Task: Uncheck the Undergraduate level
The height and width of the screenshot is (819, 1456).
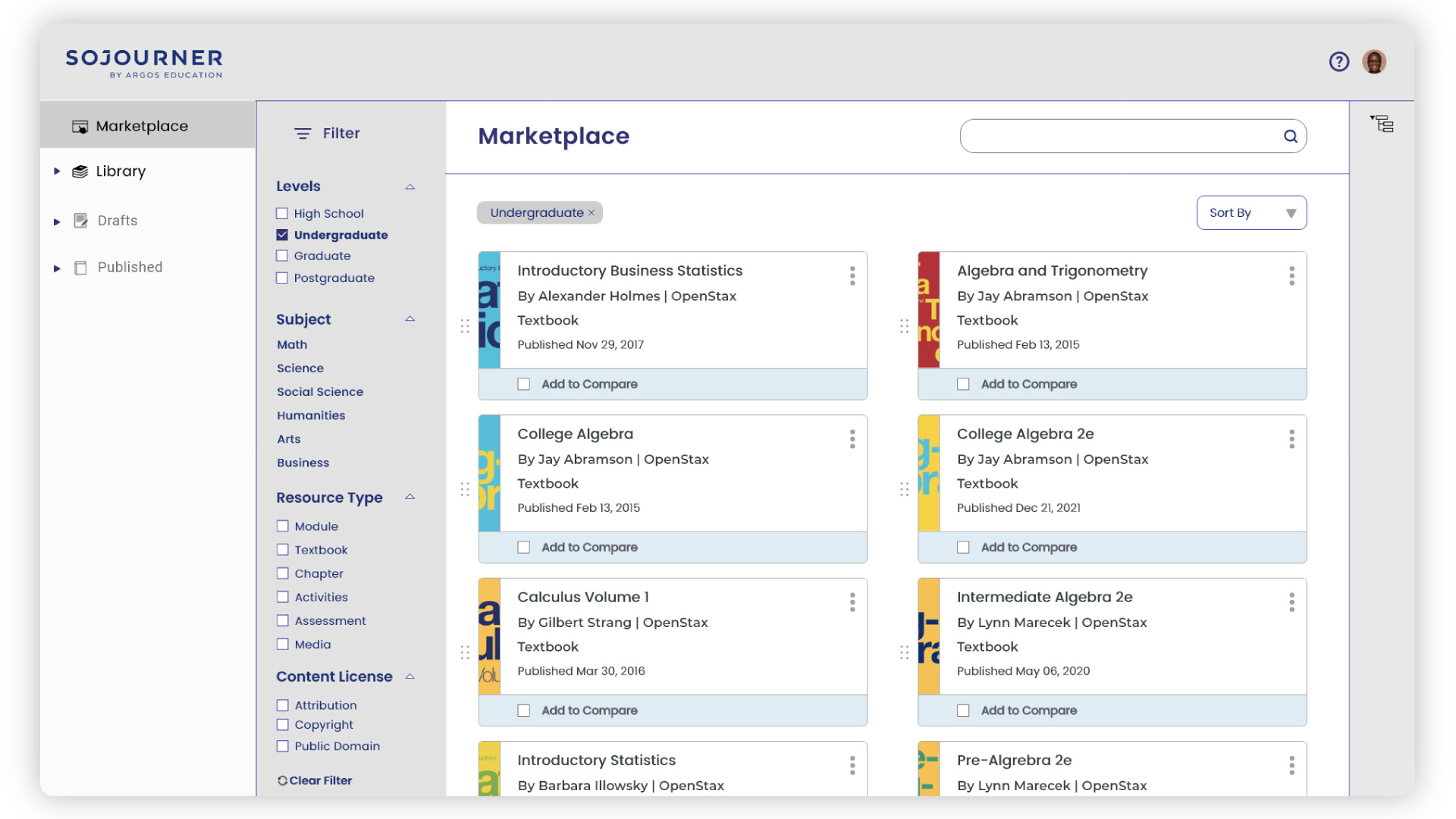Action: coord(282,234)
